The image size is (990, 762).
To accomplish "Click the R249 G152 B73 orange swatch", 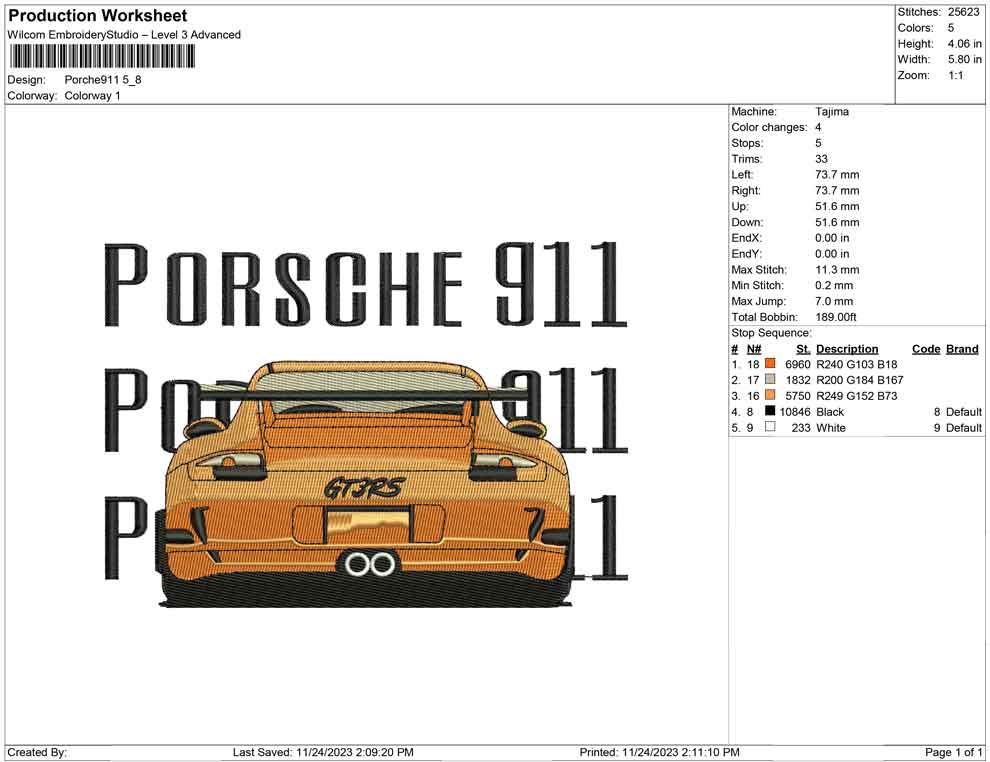I will [x=770, y=395].
